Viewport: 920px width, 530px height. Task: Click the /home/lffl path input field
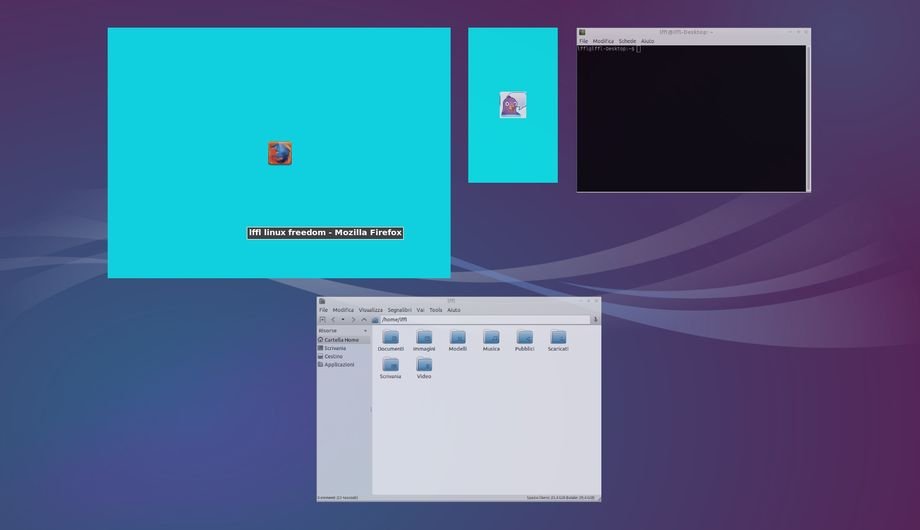[x=480, y=320]
